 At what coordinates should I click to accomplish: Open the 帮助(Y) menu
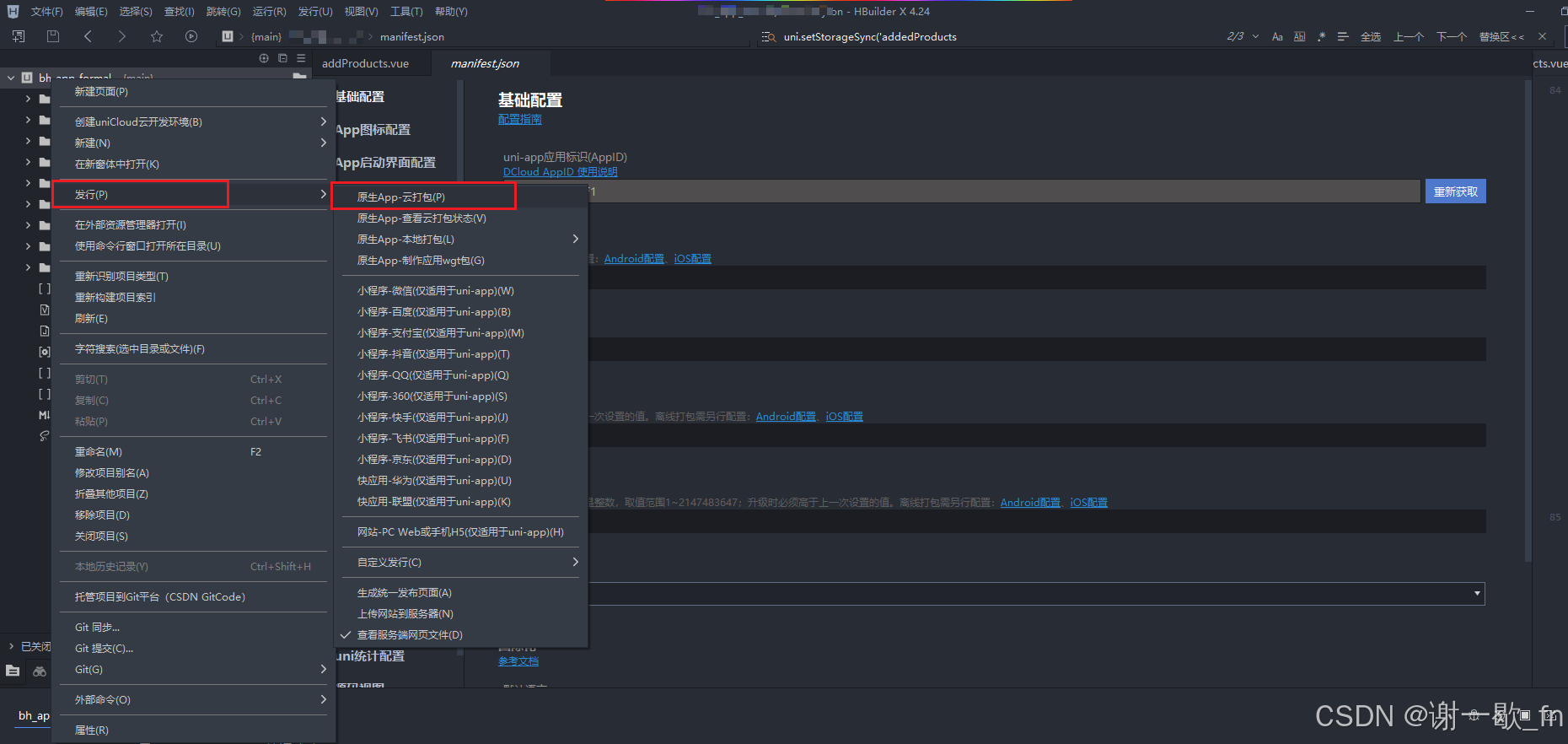[451, 12]
